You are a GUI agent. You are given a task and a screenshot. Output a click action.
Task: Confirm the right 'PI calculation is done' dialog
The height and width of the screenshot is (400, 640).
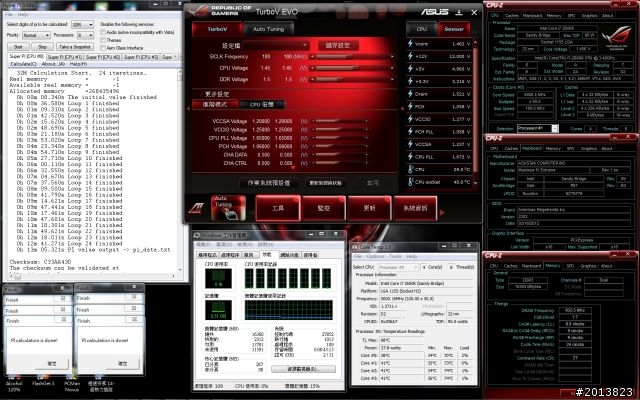122,363
